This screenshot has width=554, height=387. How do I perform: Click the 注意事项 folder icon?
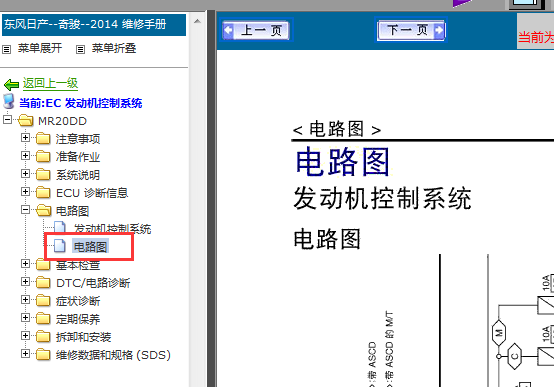[x=43, y=139]
